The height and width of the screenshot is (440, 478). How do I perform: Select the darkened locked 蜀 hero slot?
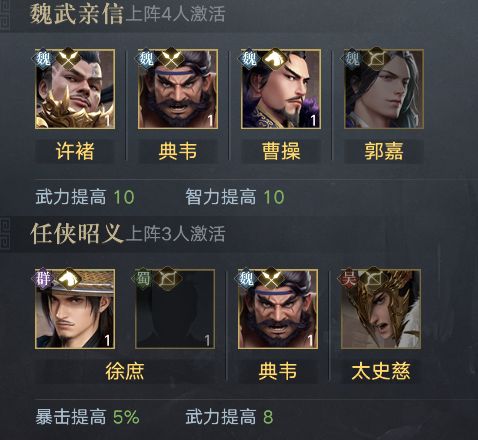[175, 309]
